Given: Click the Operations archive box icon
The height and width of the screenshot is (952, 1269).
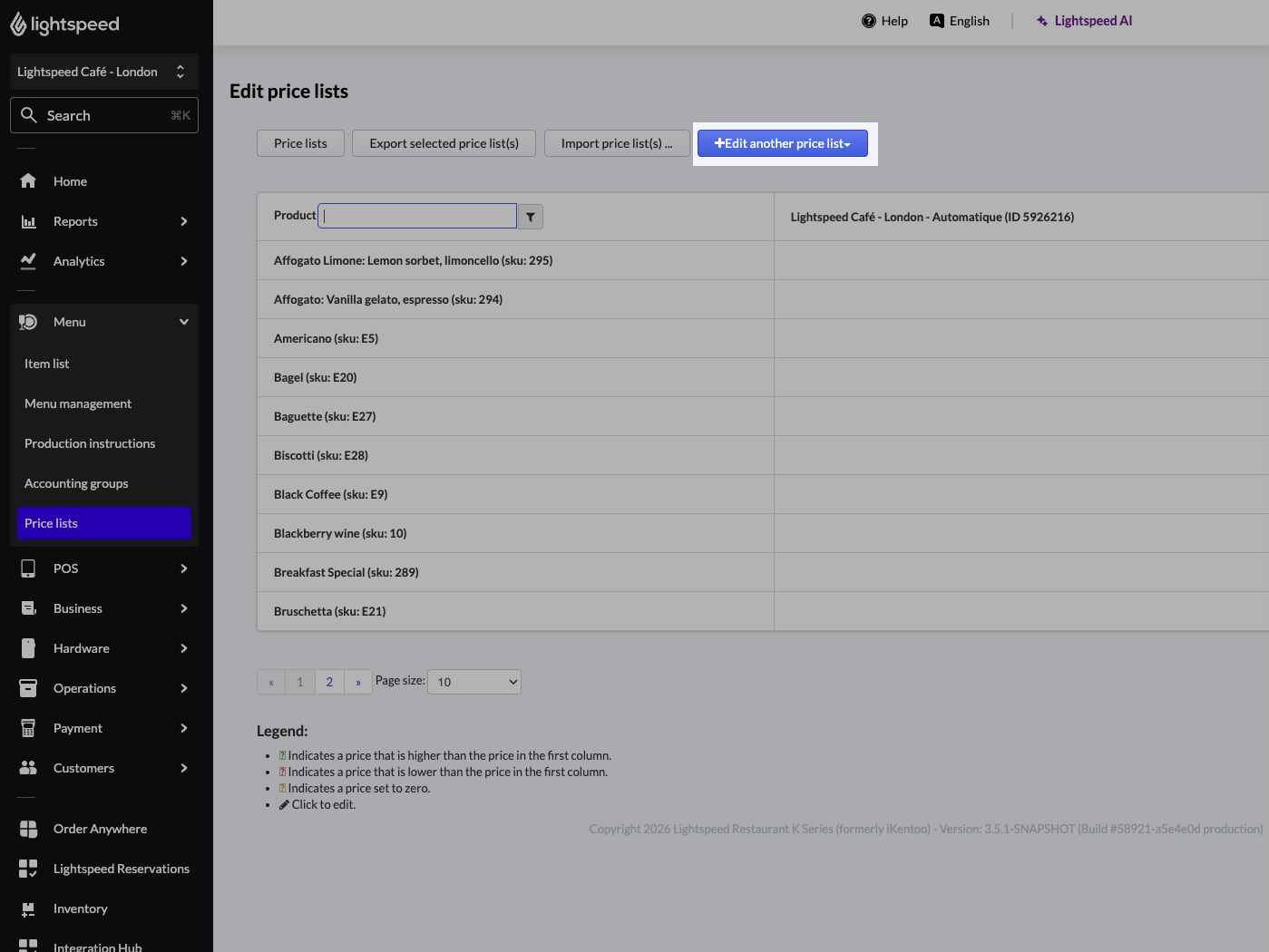Looking at the screenshot, I should [28, 688].
